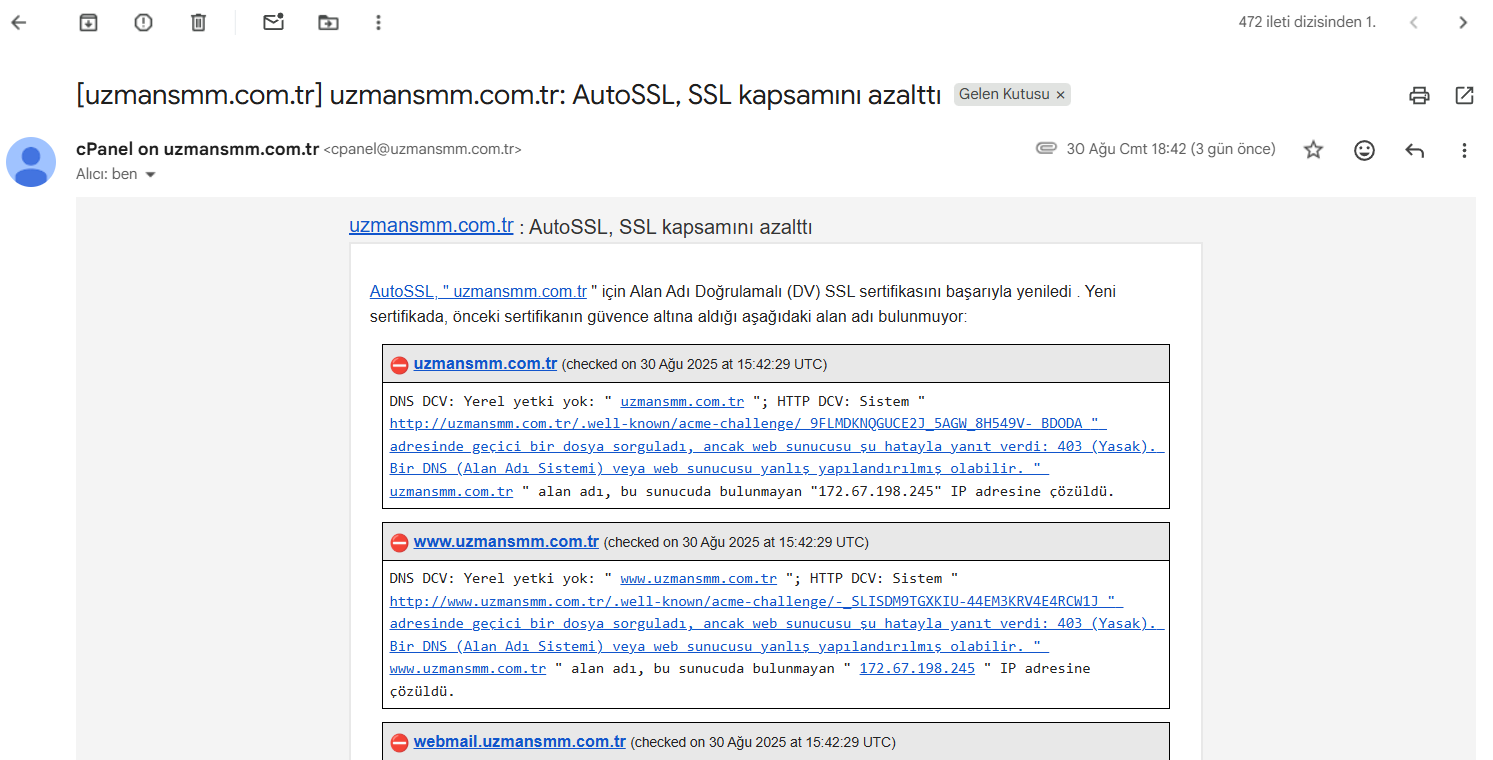Click sender name cPanel on uzmansmm.com.tr
Screen dimensions: 1493x760
pyautogui.click(x=197, y=149)
